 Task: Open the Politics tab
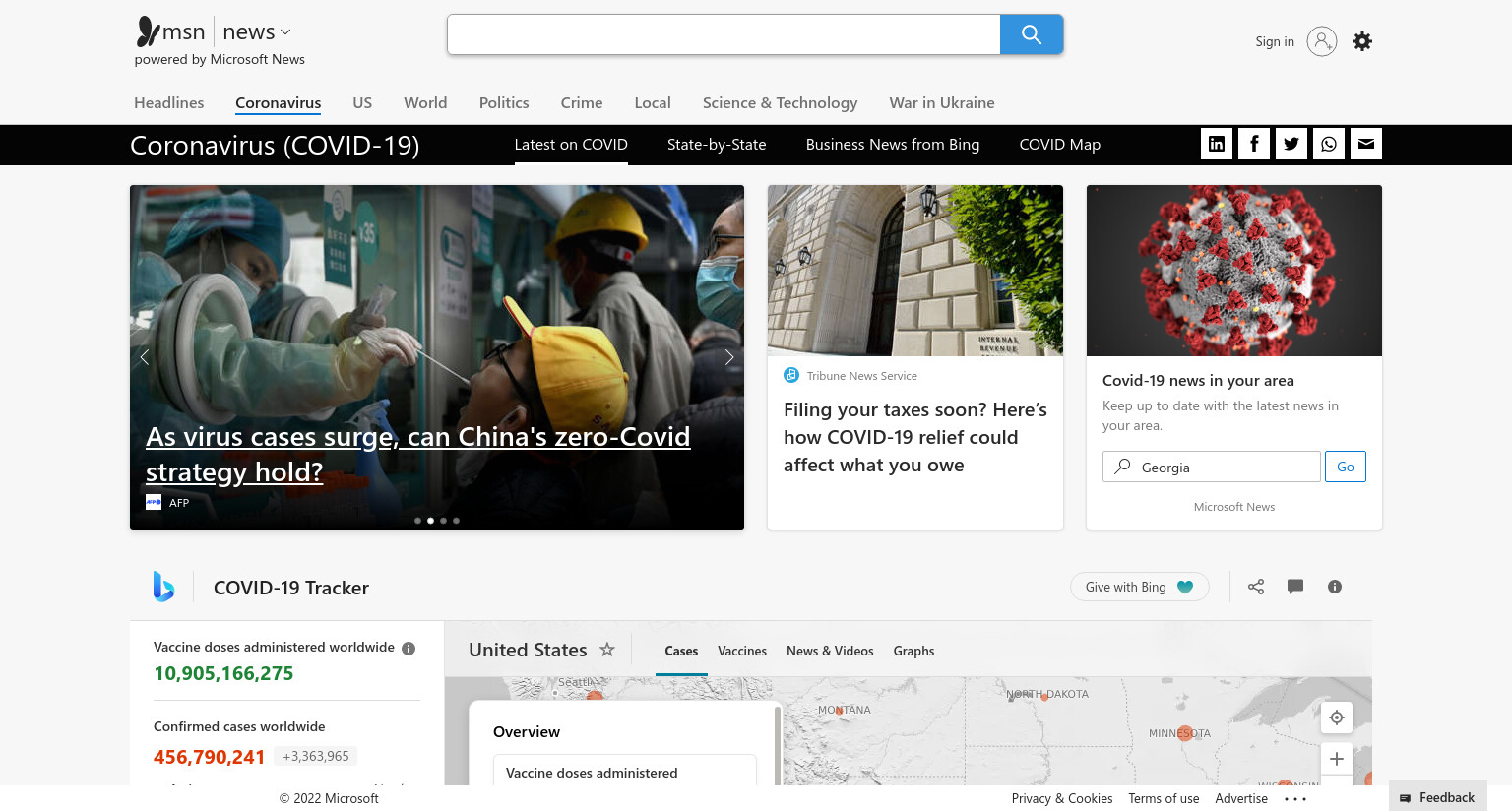click(x=504, y=102)
